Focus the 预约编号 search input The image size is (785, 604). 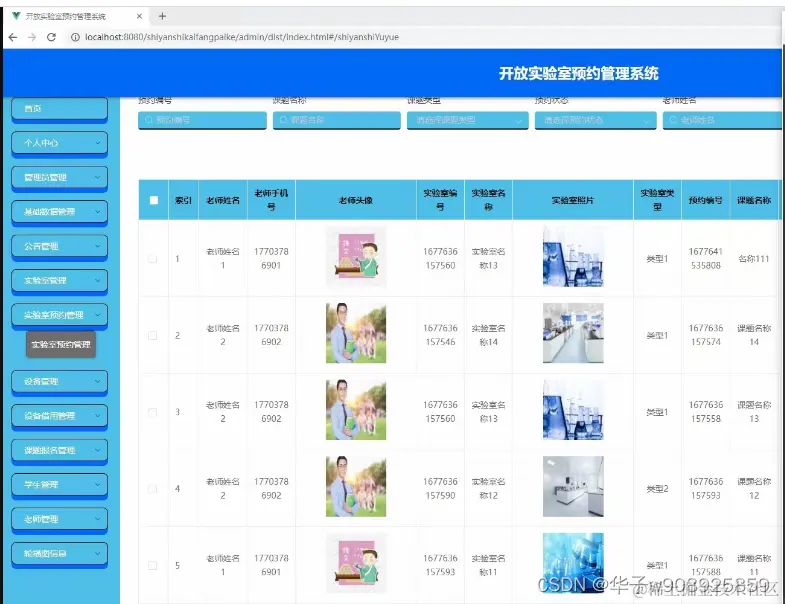[202, 120]
